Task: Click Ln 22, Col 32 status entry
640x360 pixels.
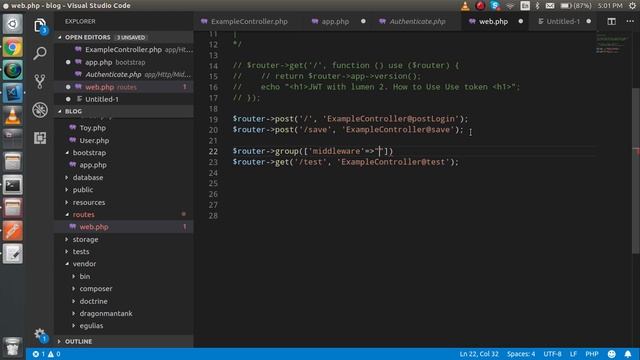Action: [x=479, y=354]
